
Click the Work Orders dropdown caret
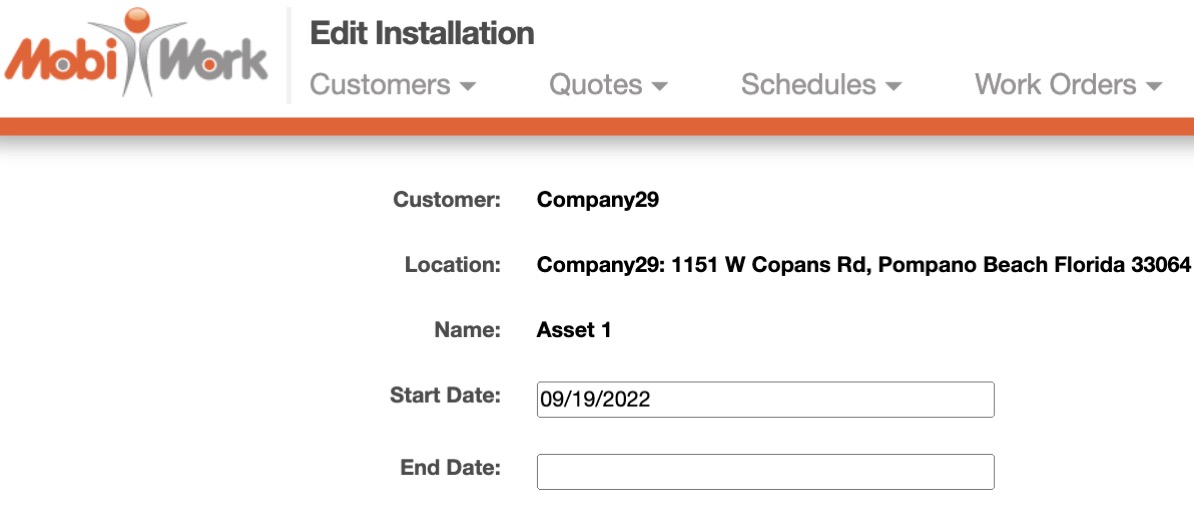coord(1154,87)
